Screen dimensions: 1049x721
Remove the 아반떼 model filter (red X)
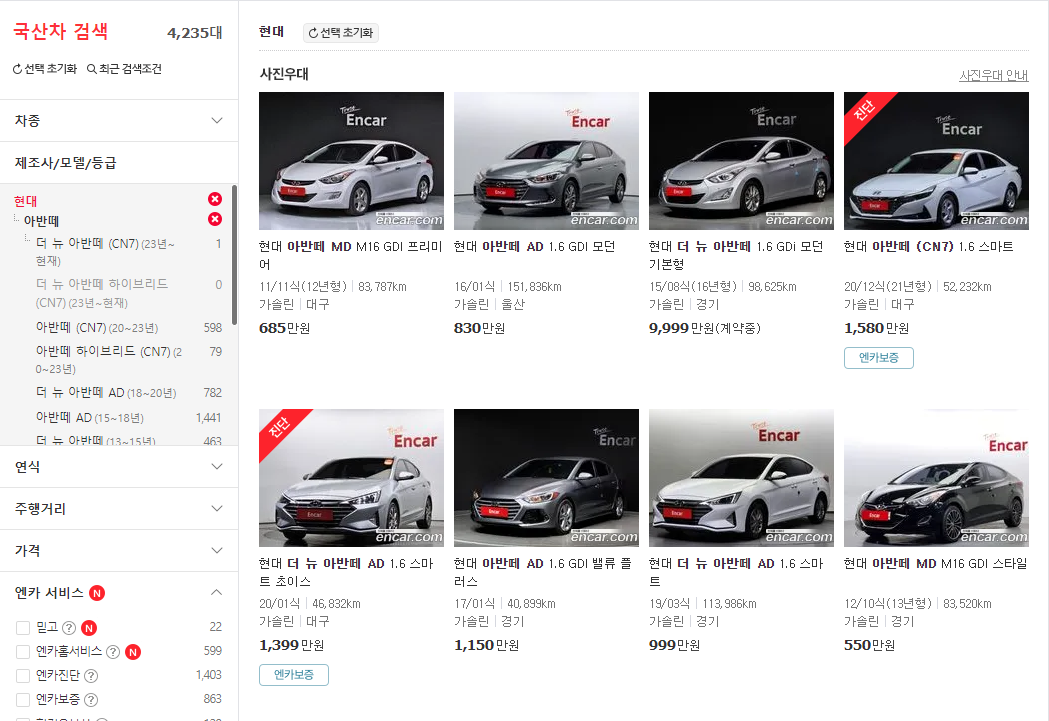click(x=215, y=219)
